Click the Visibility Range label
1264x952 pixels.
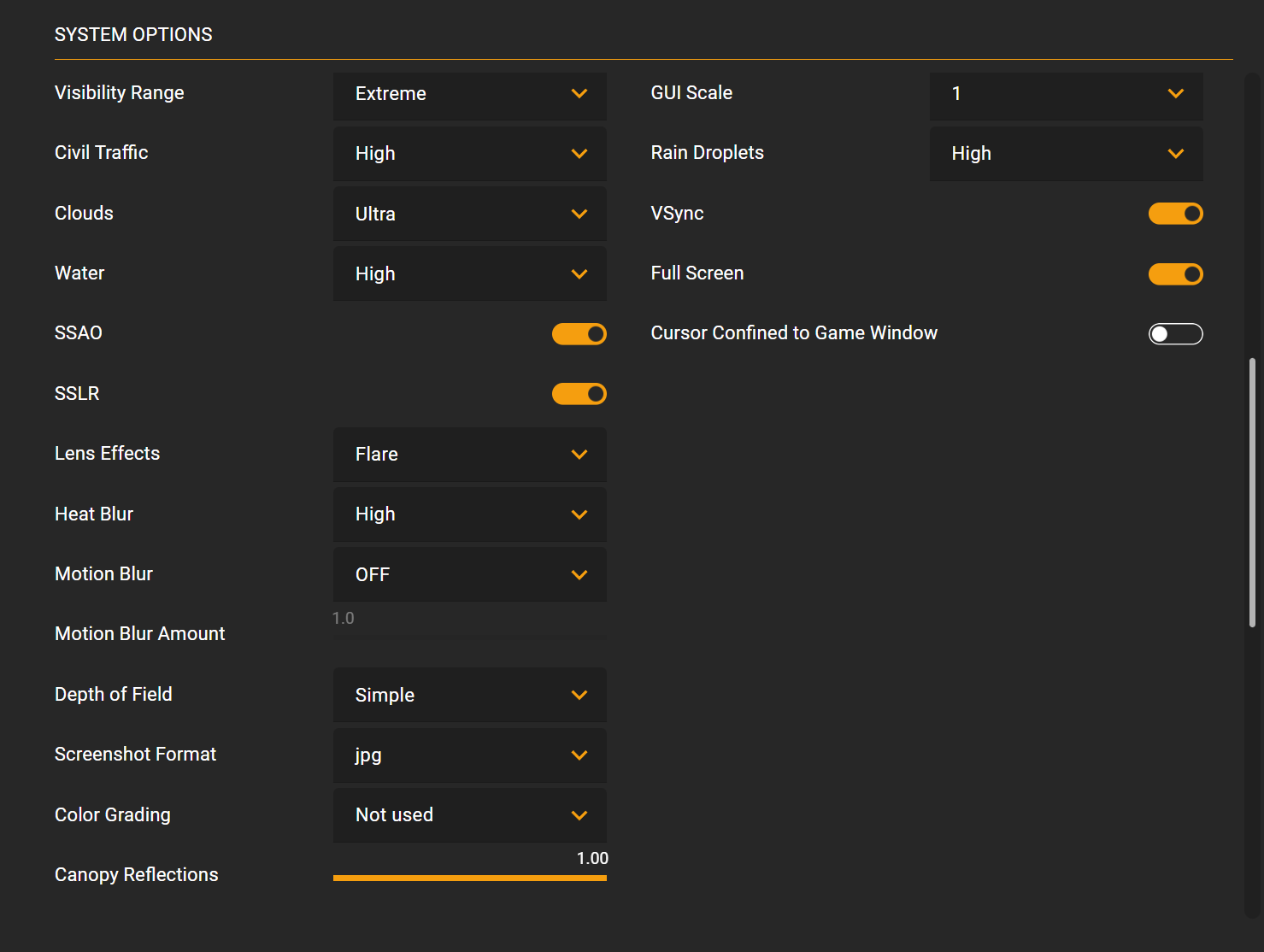pyautogui.click(x=120, y=93)
